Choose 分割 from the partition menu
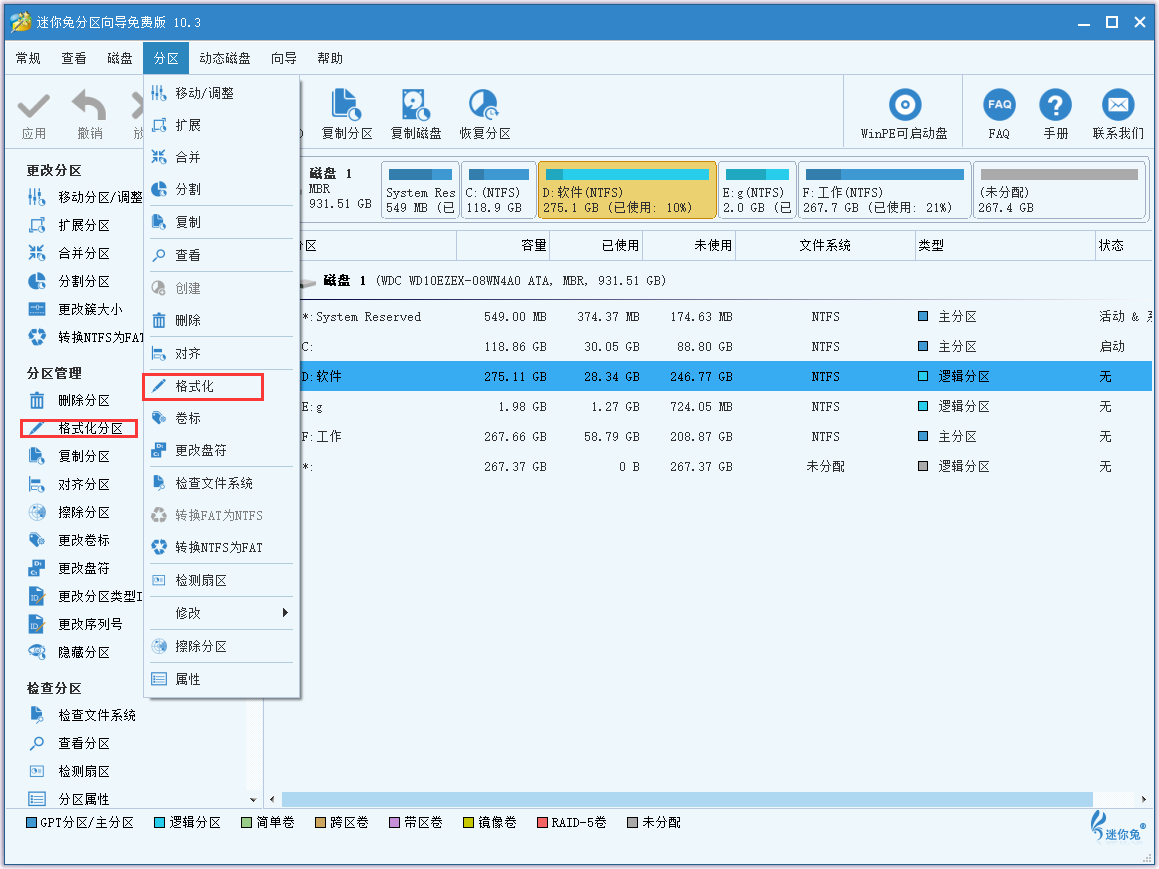Image resolution: width=1159 pixels, height=869 pixels. click(x=222, y=189)
